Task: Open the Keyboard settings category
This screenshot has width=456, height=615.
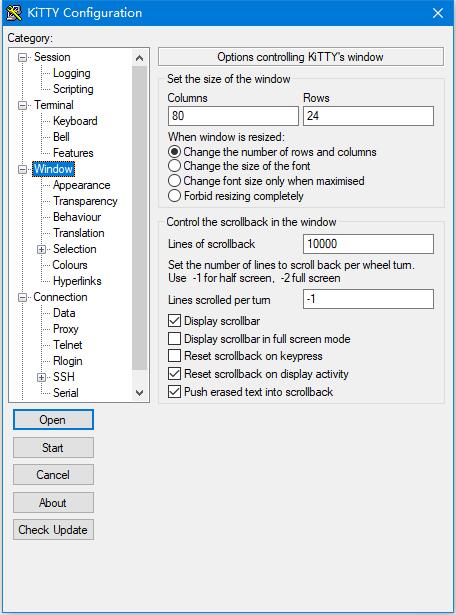Action: click(75, 121)
